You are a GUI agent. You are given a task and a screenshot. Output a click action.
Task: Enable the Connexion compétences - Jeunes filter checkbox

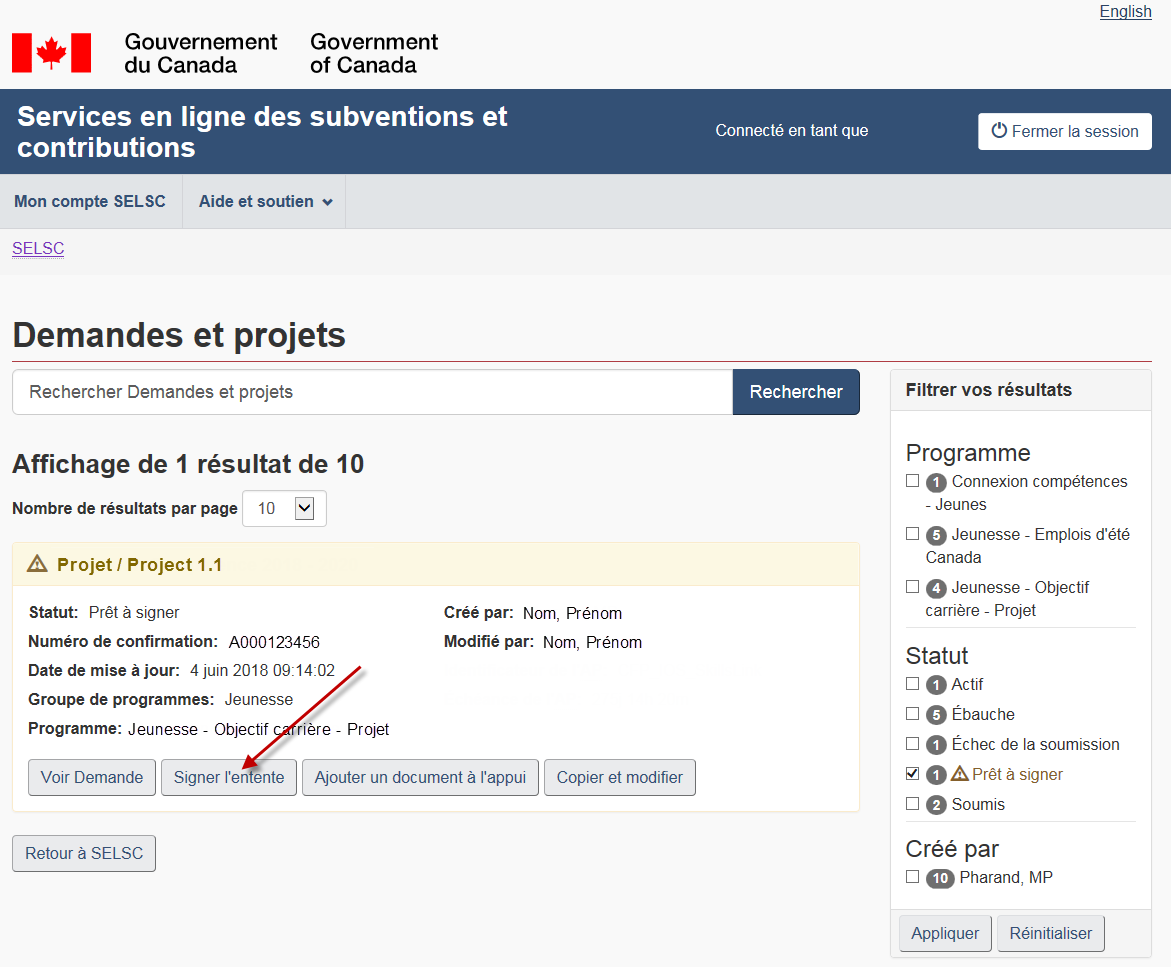912,480
